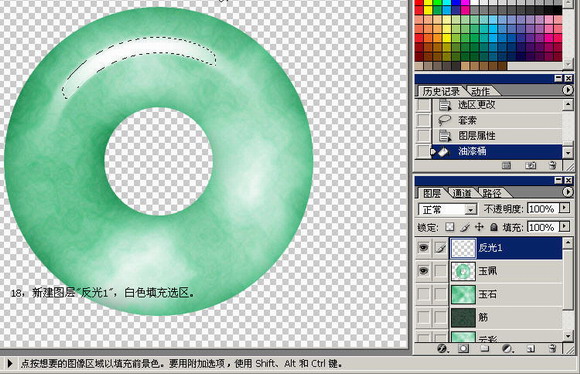The width and height of the screenshot is (580, 374).
Task: Switch to the 动作 tab
Action: click(x=480, y=91)
